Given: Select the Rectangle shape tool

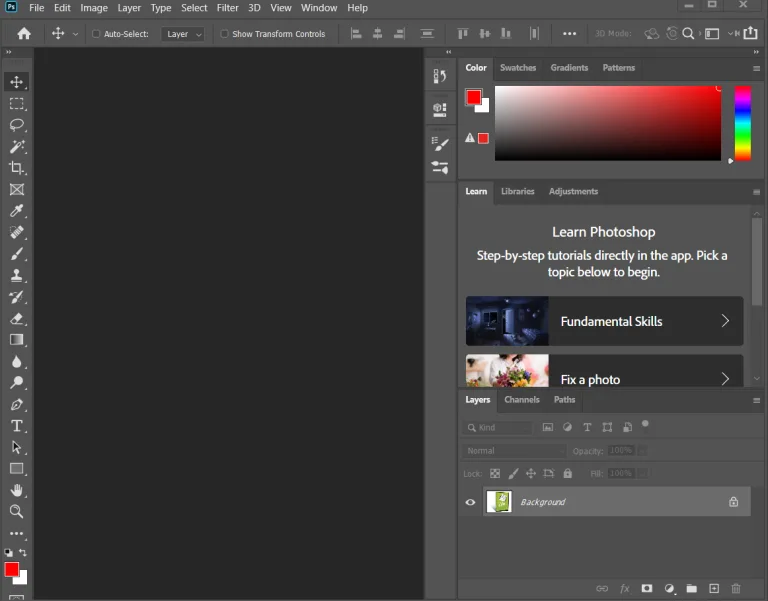Looking at the screenshot, I should (x=17, y=469).
